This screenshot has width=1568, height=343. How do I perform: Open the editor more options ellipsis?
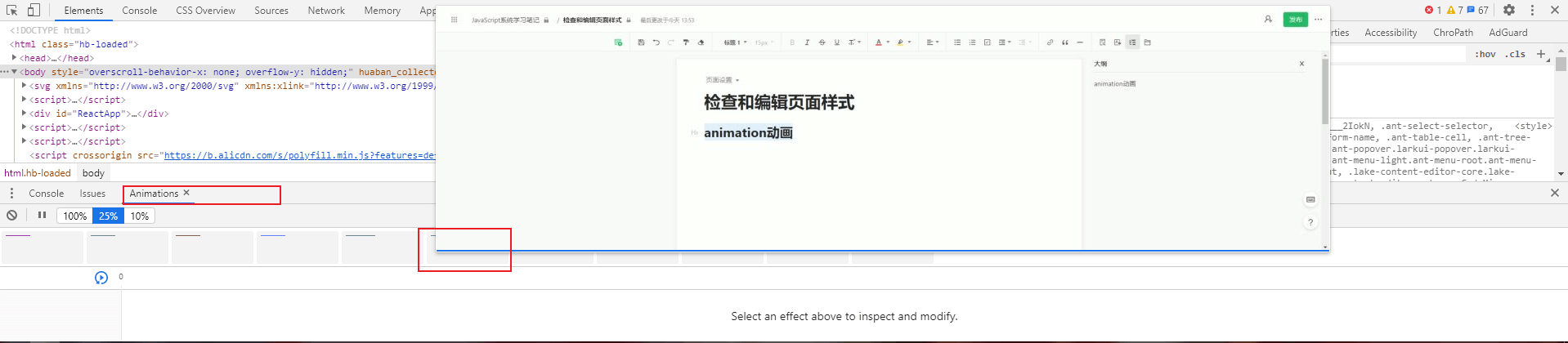tap(1318, 20)
